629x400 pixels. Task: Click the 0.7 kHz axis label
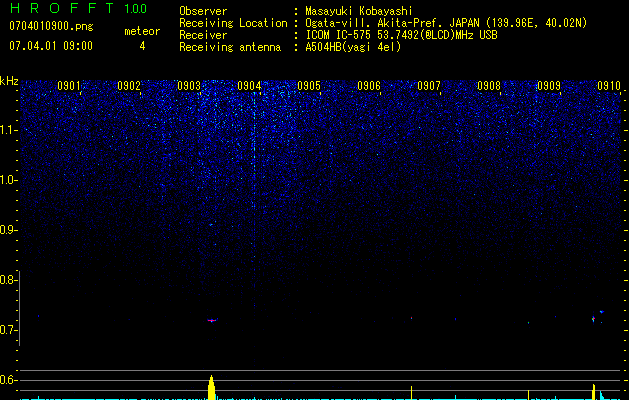[8, 331]
